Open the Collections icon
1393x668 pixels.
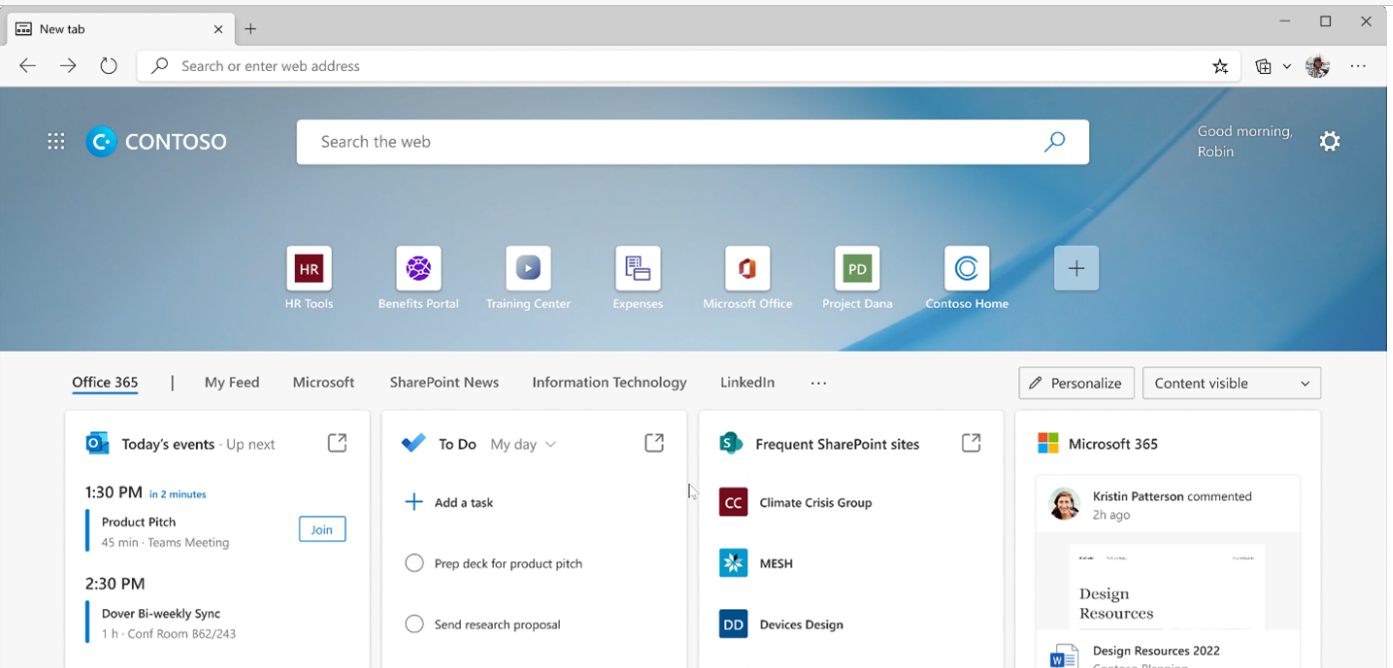point(1263,66)
